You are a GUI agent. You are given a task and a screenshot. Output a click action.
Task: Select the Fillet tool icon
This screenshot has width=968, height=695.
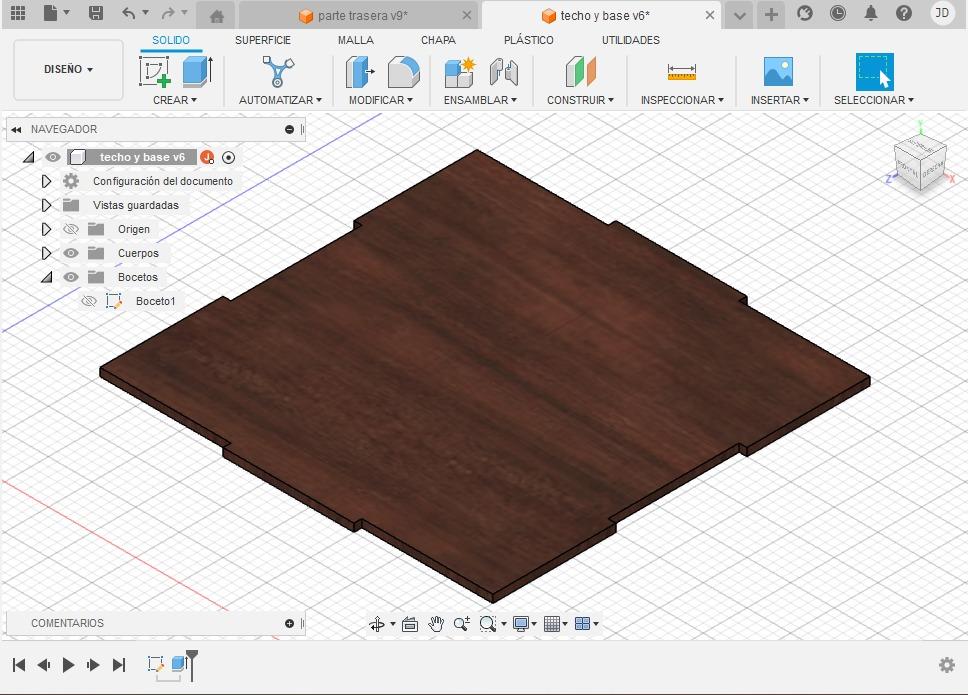404,71
